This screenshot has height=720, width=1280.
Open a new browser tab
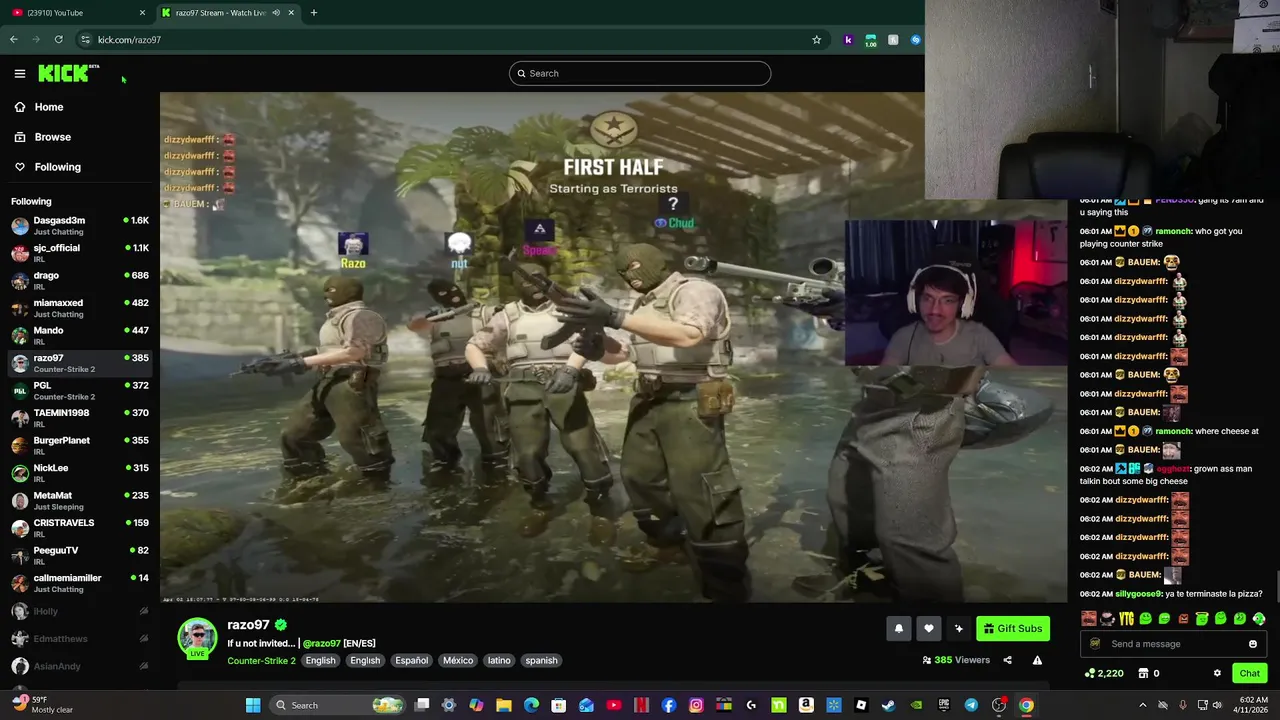pos(313,13)
